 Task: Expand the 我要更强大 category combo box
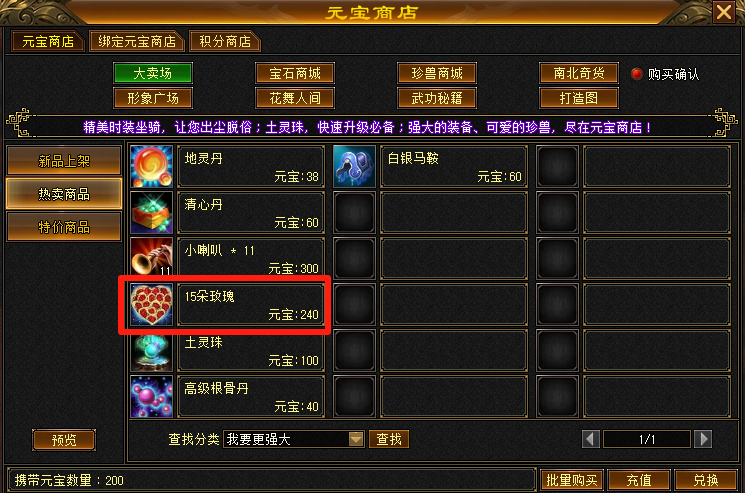tap(294, 439)
